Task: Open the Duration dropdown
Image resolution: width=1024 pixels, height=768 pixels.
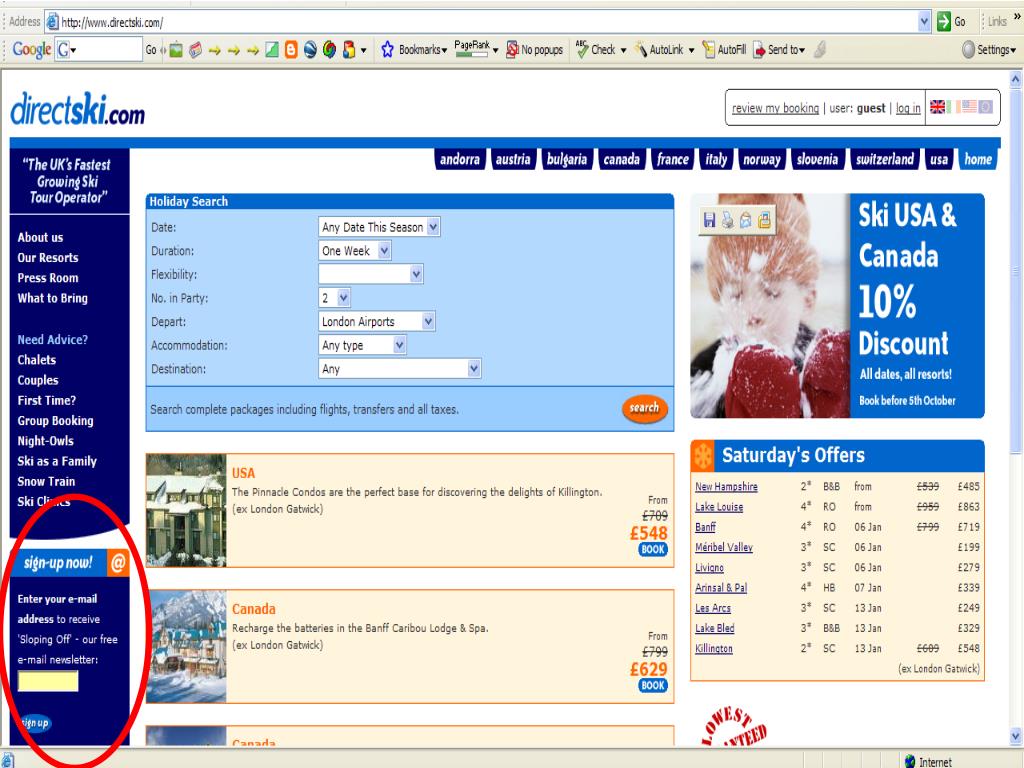Action: click(355, 251)
